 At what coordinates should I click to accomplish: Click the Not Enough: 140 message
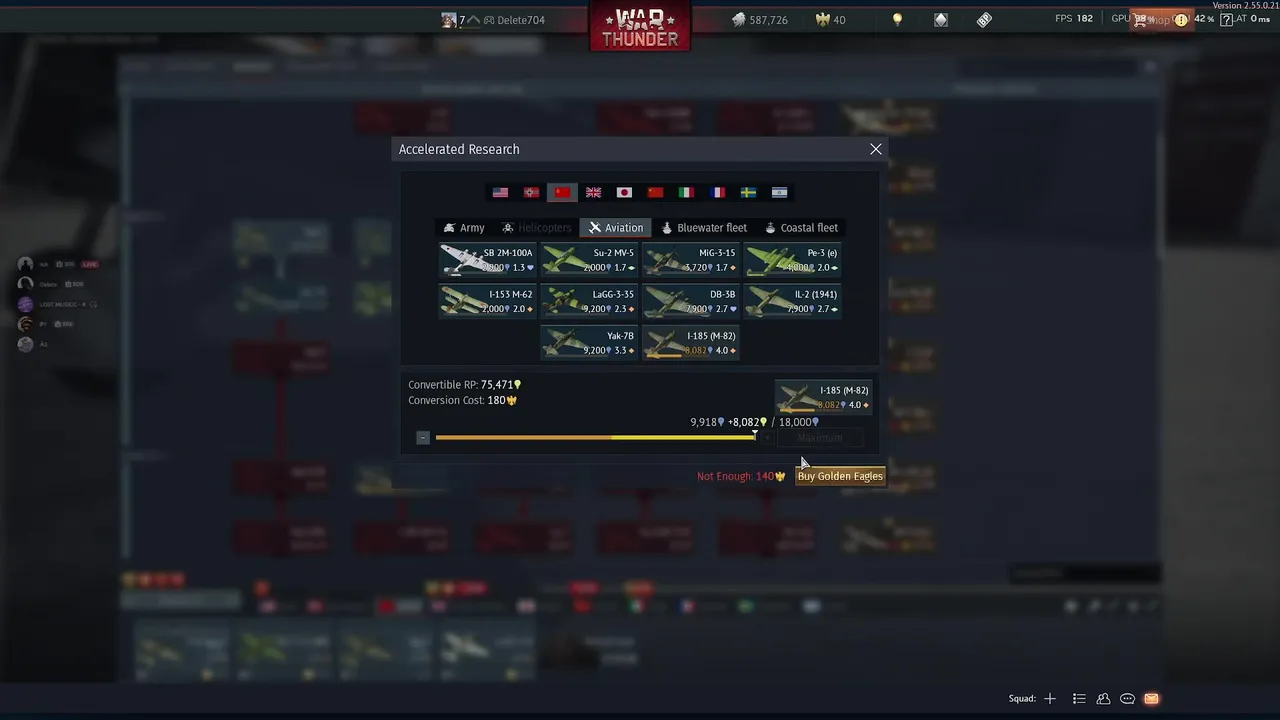pyautogui.click(x=741, y=476)
